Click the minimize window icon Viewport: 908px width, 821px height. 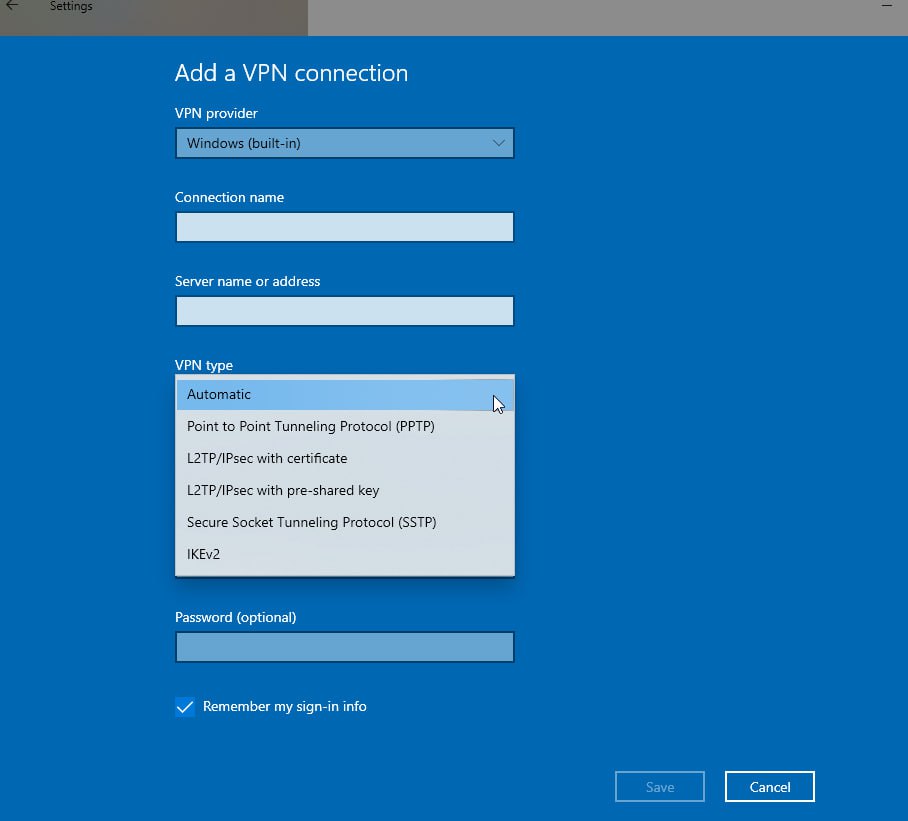[x=886, y=5]
